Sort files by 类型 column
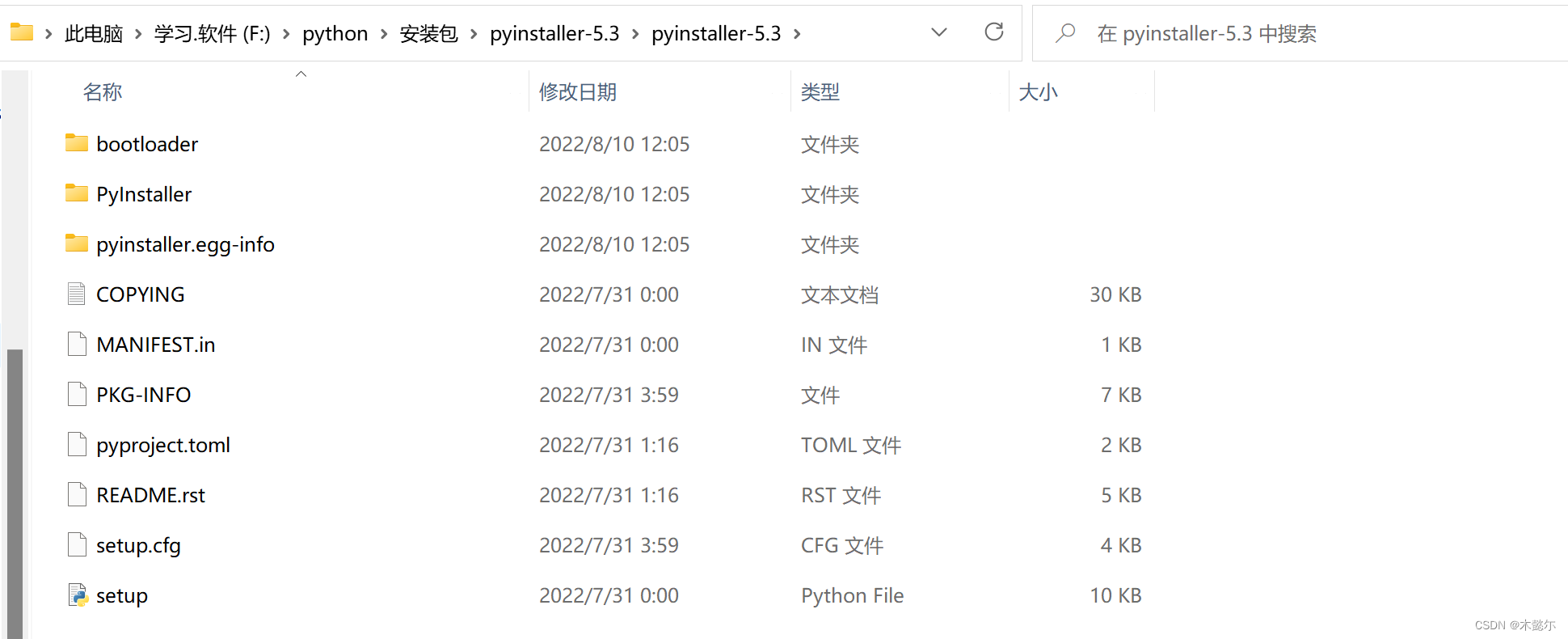The height and width of the screenshot is (639, 1568). (x=820, y=91)
